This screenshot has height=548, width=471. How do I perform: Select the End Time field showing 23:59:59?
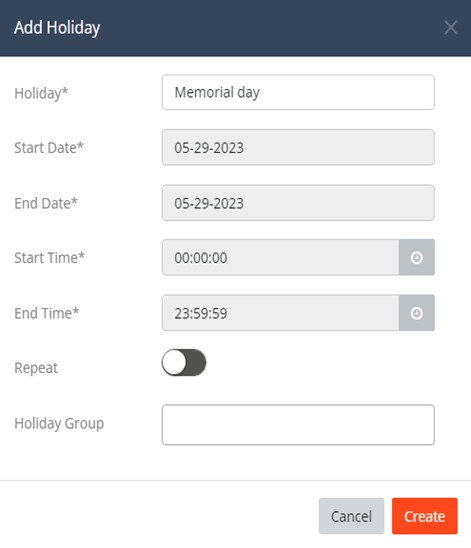pos(281,313)
